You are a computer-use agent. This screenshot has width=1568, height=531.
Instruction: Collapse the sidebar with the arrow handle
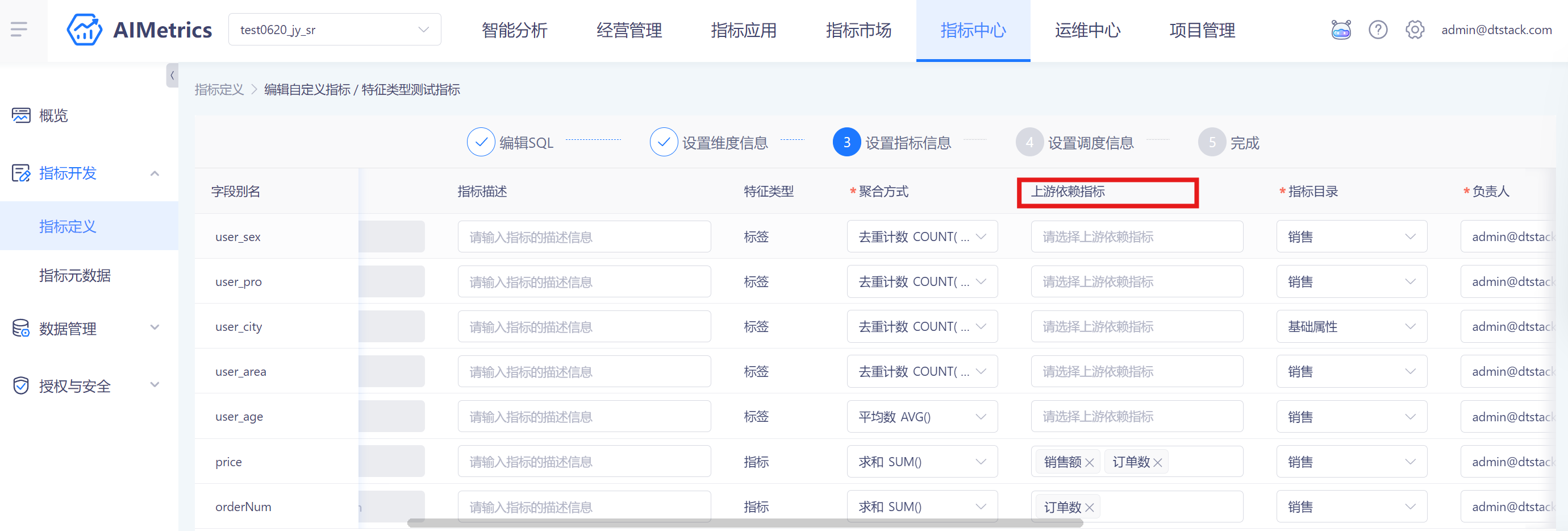pos(172,76)
